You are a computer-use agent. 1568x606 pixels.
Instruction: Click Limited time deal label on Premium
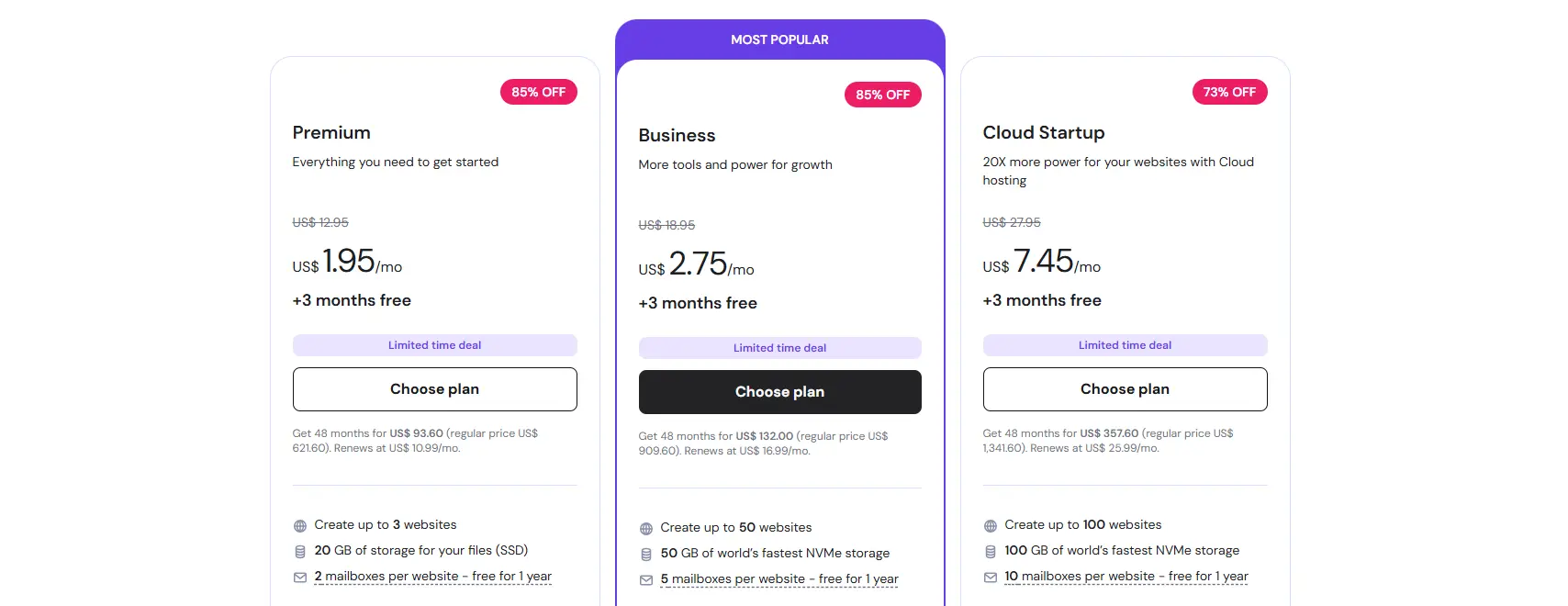coord(434,345)
